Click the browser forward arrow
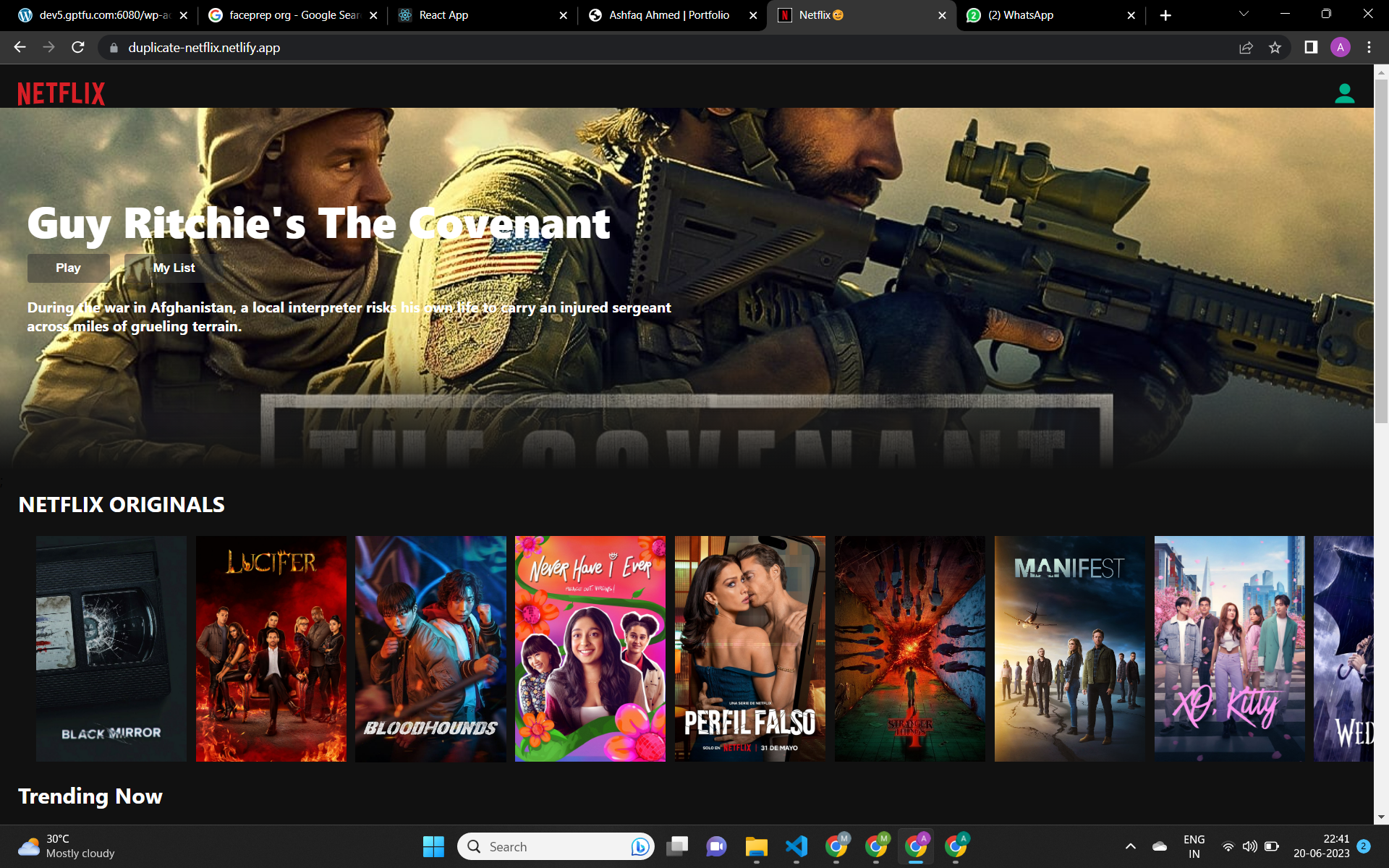 (x=48, y=47)
